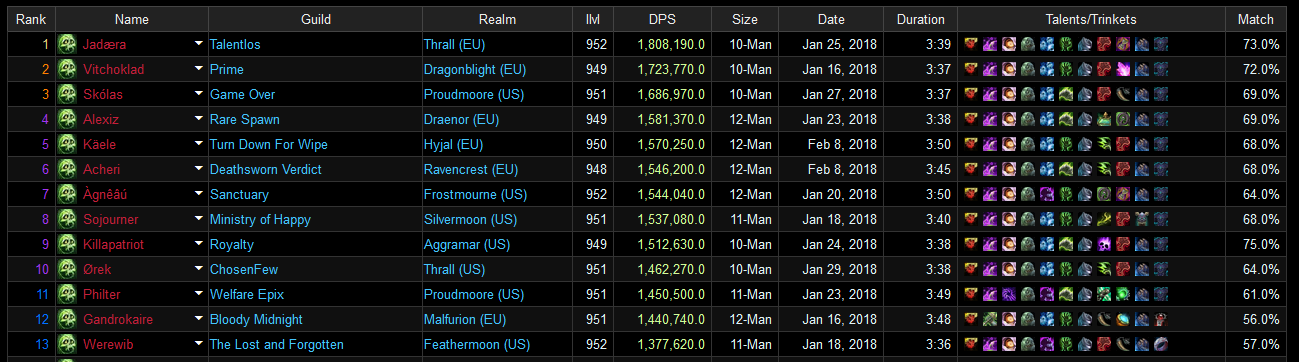Click the Talents/Trinkets column header
This screenshot has width=1299, height=362.
[1091, 19]
